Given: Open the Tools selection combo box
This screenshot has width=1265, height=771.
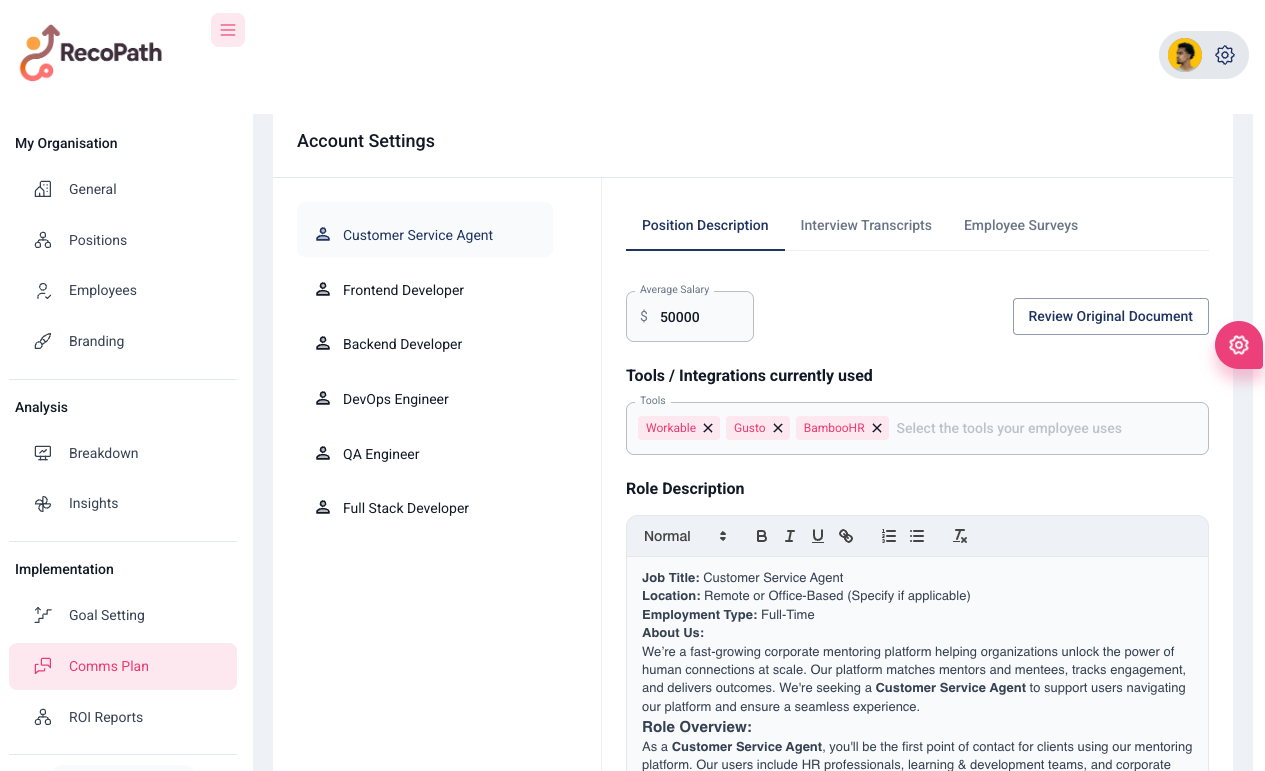Looking at the screenshot, I should [1040, 428].
